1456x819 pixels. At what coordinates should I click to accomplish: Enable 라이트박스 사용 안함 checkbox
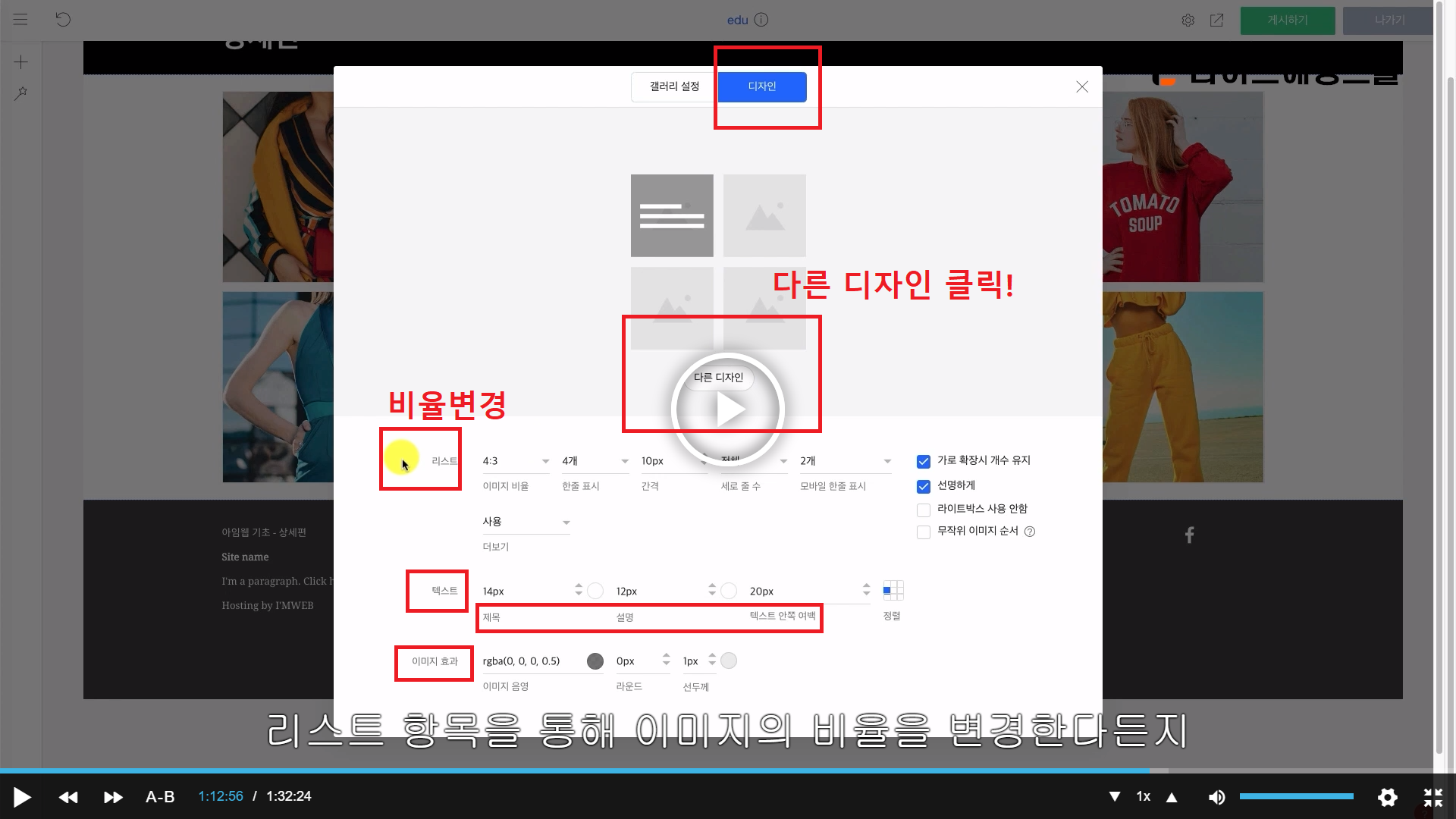pyautogui.click(x=924, y=510)
